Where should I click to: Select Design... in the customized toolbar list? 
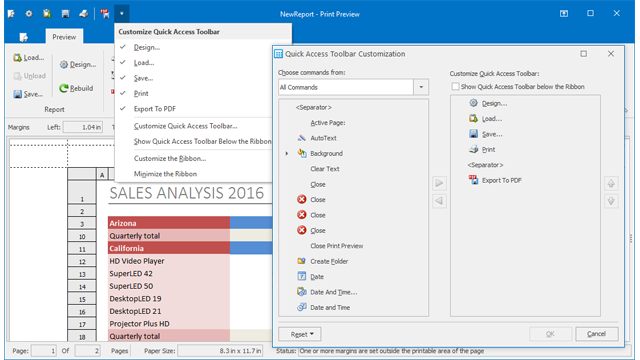pos(494,103)
